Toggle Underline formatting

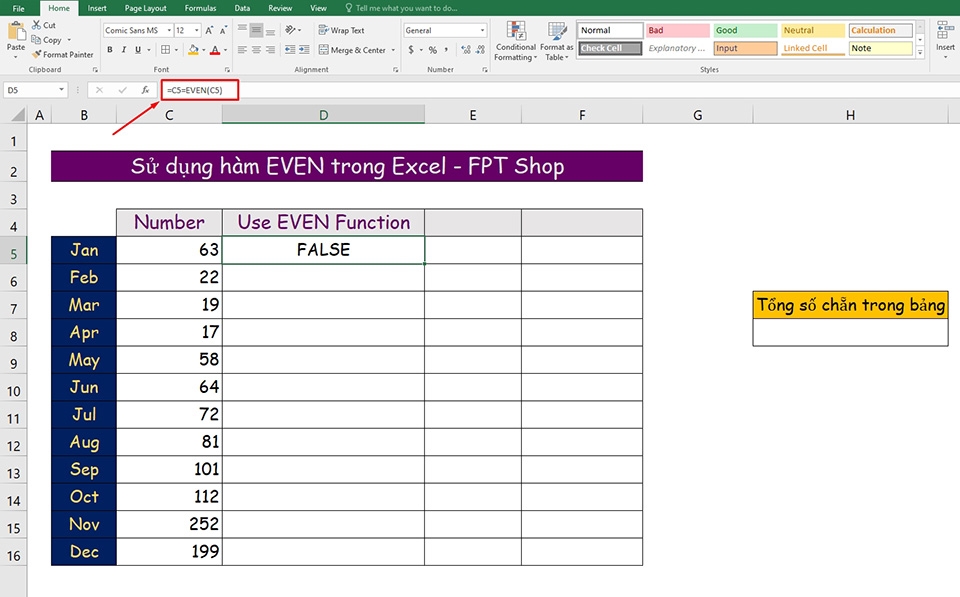coord(138,50)
